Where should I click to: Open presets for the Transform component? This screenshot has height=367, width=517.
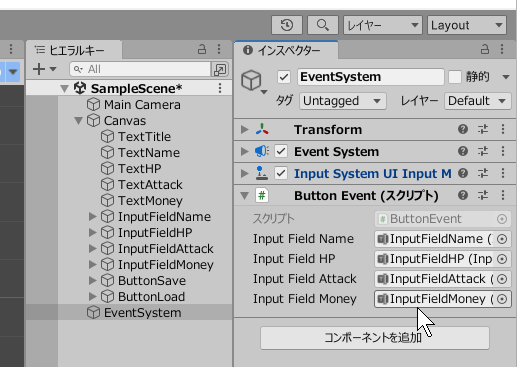[x=483, y=129]
